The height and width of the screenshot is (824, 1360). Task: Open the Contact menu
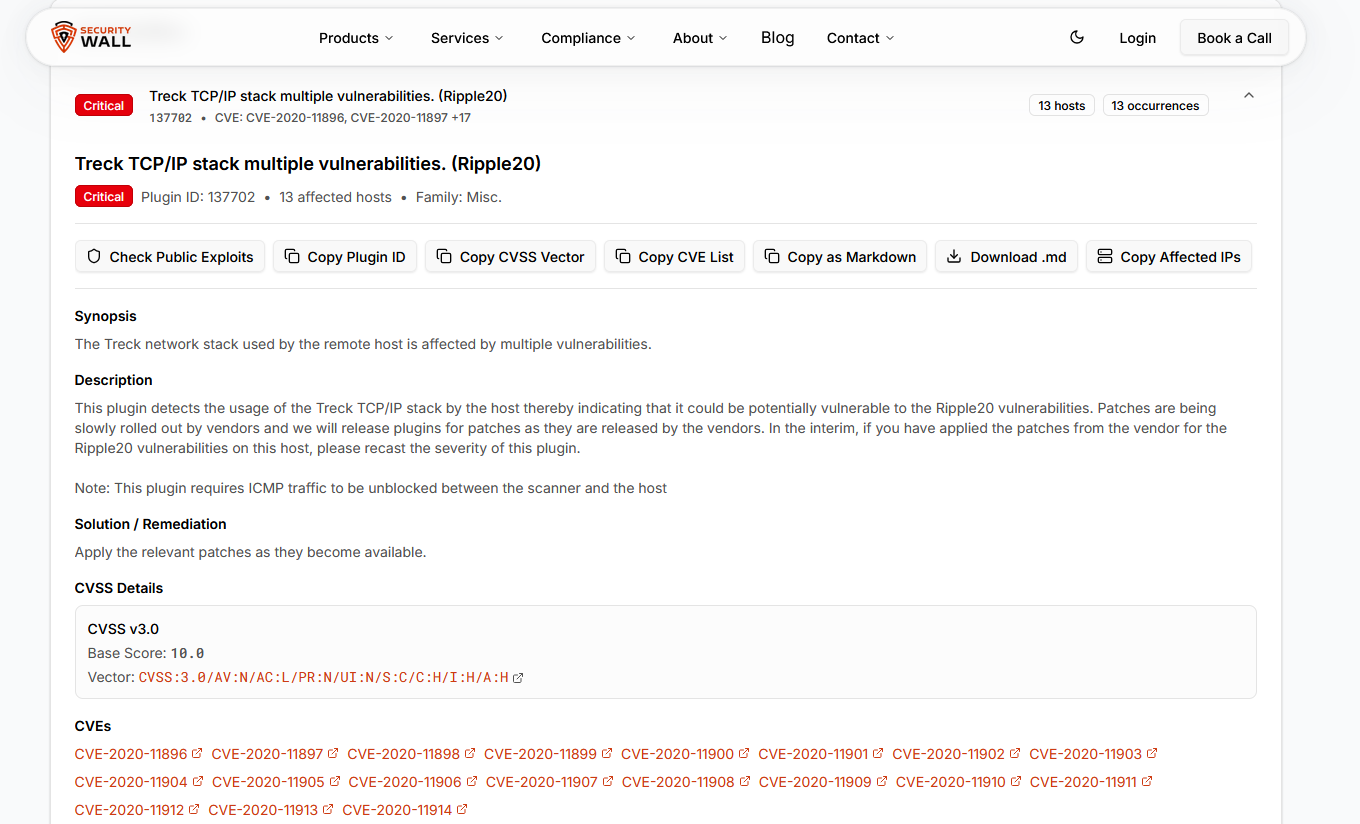860,38
